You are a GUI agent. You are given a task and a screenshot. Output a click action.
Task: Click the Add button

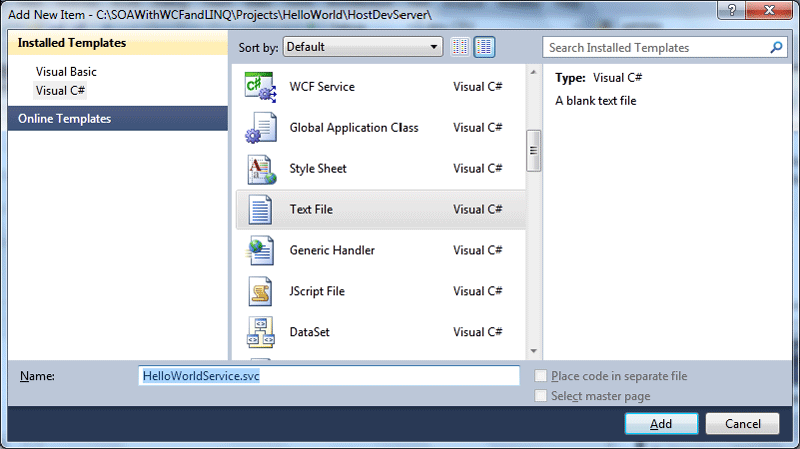coord(661,423)
